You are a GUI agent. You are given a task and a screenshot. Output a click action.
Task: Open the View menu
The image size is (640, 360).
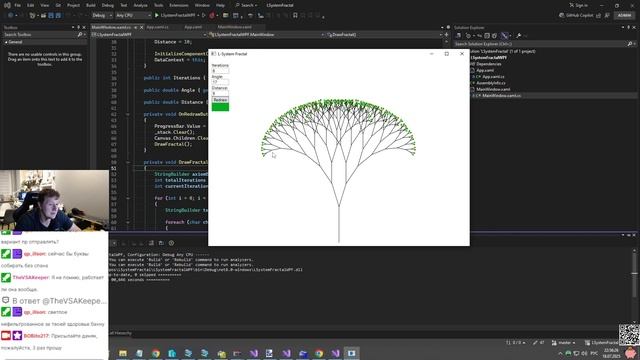(x=44, y=5)
